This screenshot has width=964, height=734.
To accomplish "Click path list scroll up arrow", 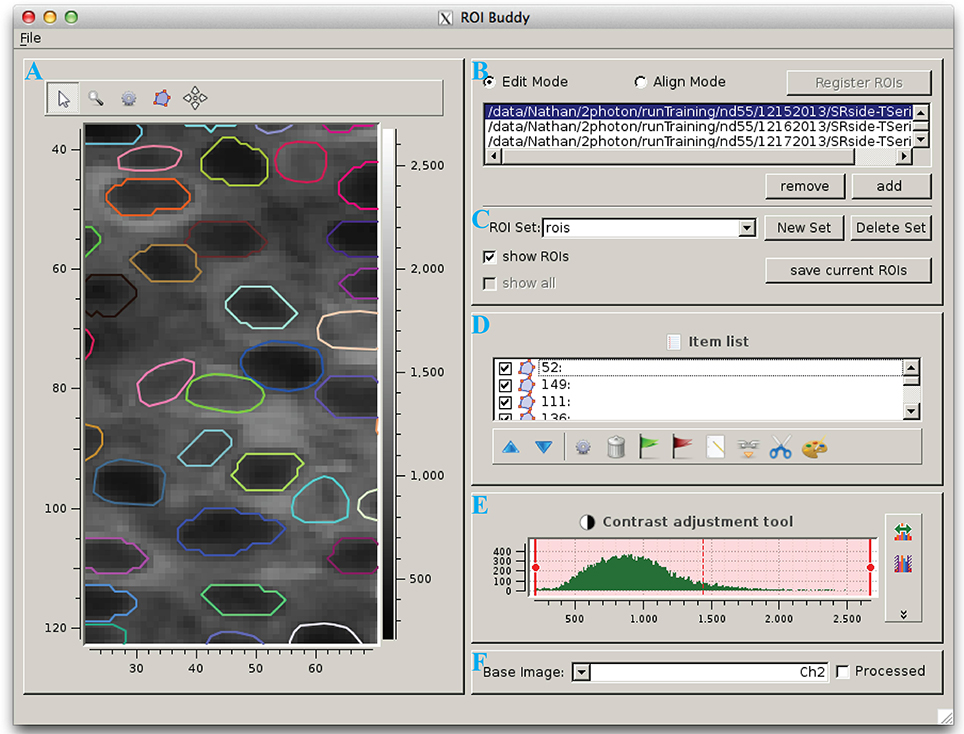I will [920, 112].
